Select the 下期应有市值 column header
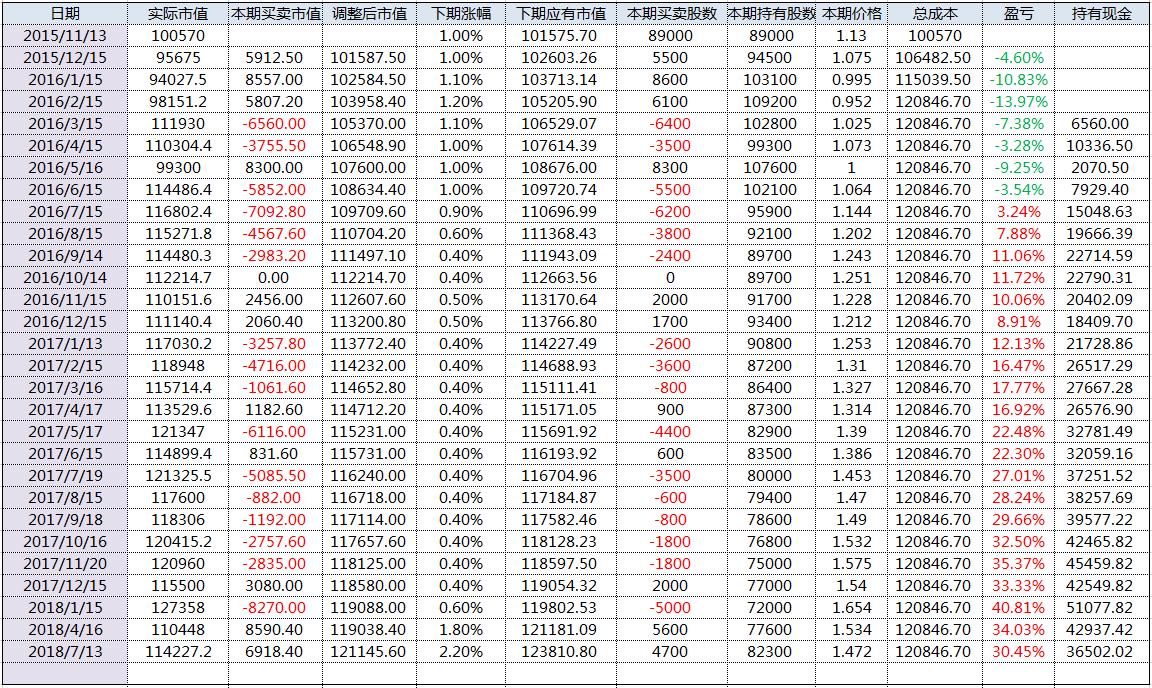Screen dimensions: 1152x688 [561, 14]
